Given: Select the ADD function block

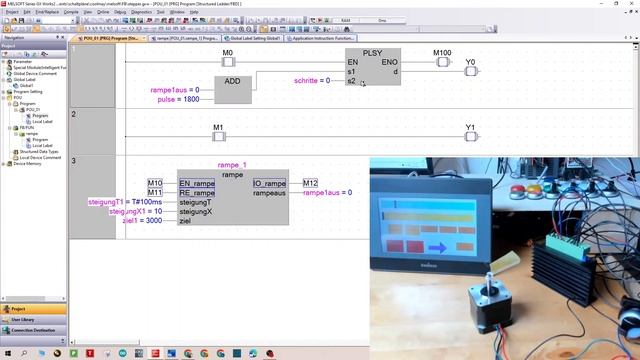Looking at the screenshot, I should tap(233, 90).
